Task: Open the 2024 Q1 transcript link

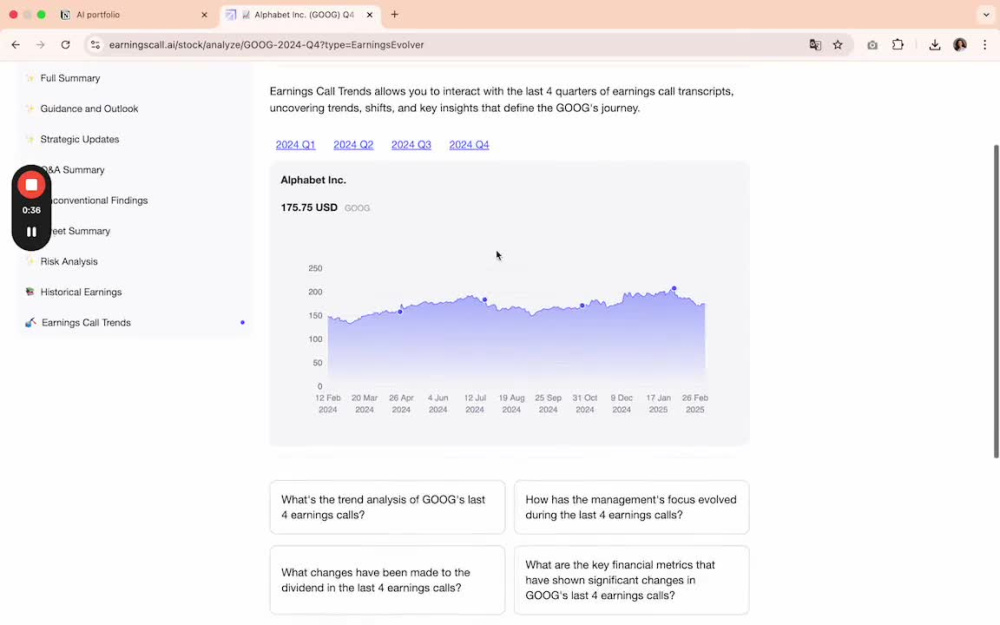Action: [295, 145]
